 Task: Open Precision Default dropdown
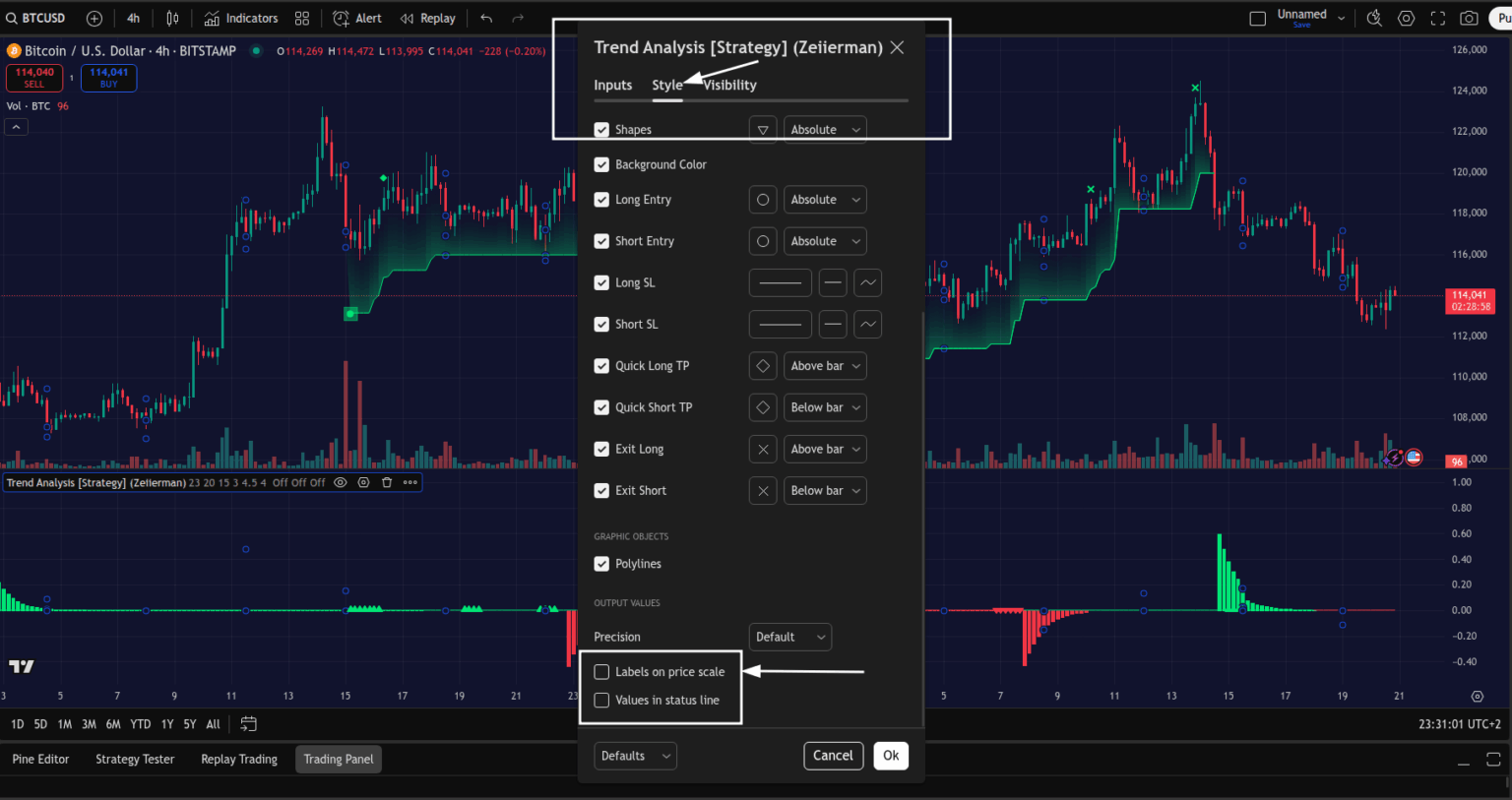click(790, 637)
